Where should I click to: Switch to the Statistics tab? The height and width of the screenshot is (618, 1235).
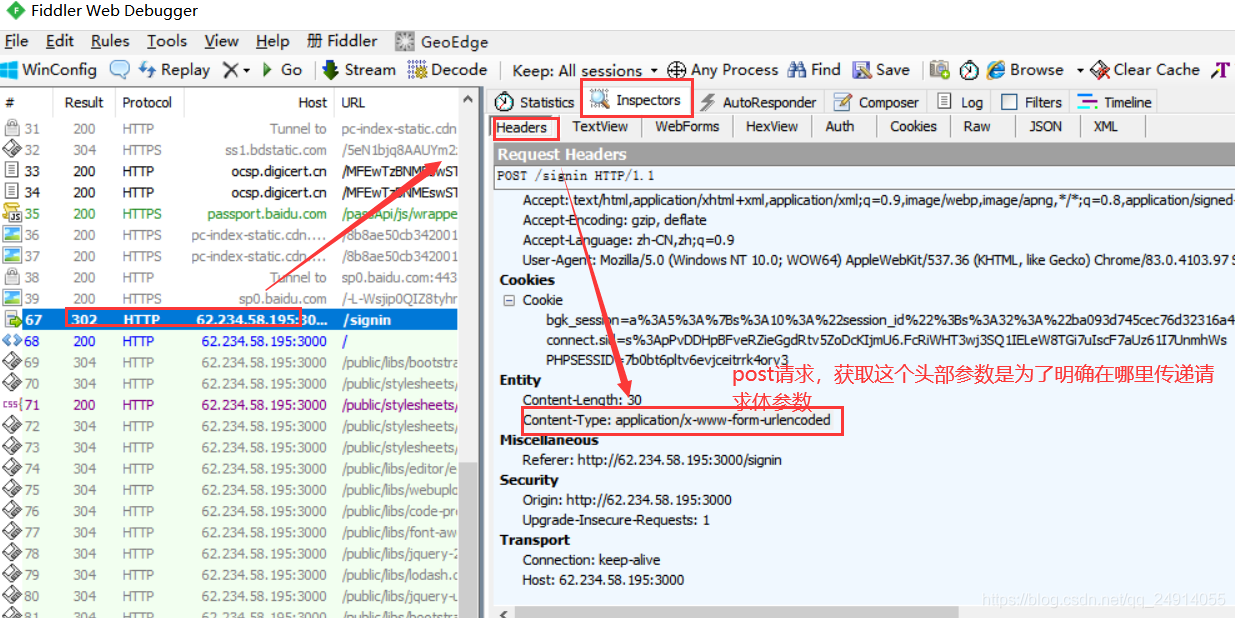tap(535, 102)
